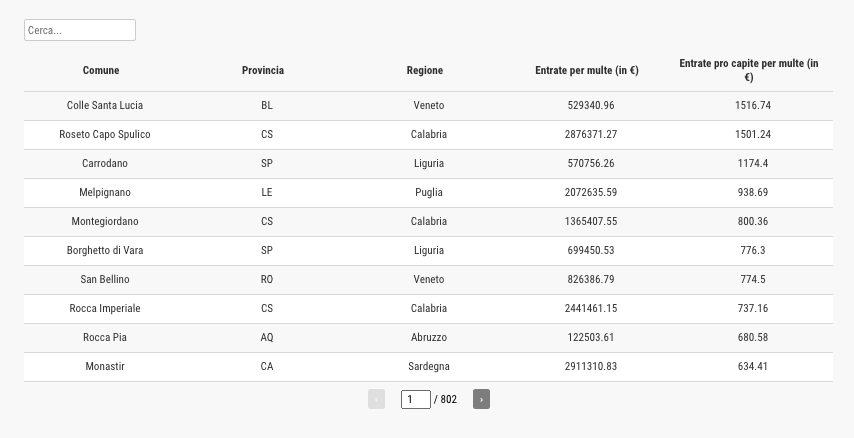Click the Montegiordano comune cell
Image resolution: width=854 pixels, height=438 pixels.
tap(105, 221)
